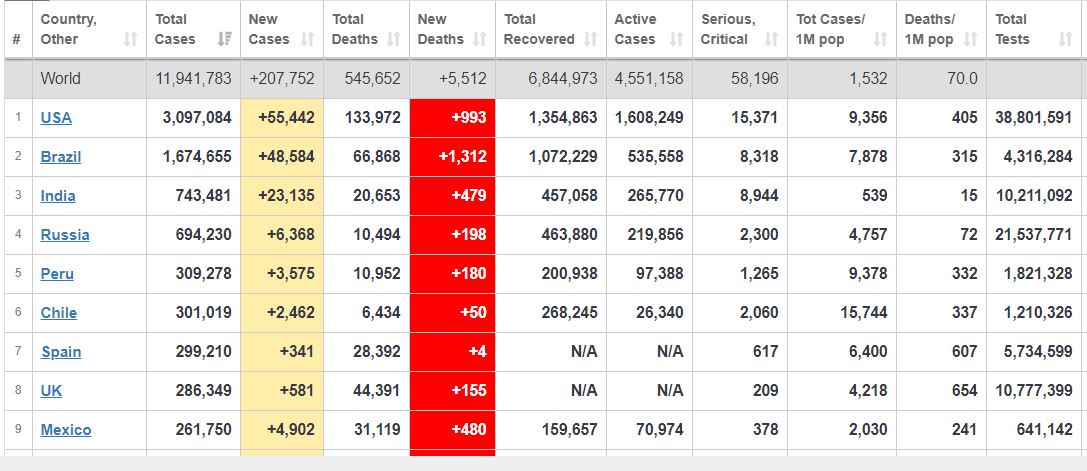Sort by Tot Cases/1M pop arrows

point(880,40)
